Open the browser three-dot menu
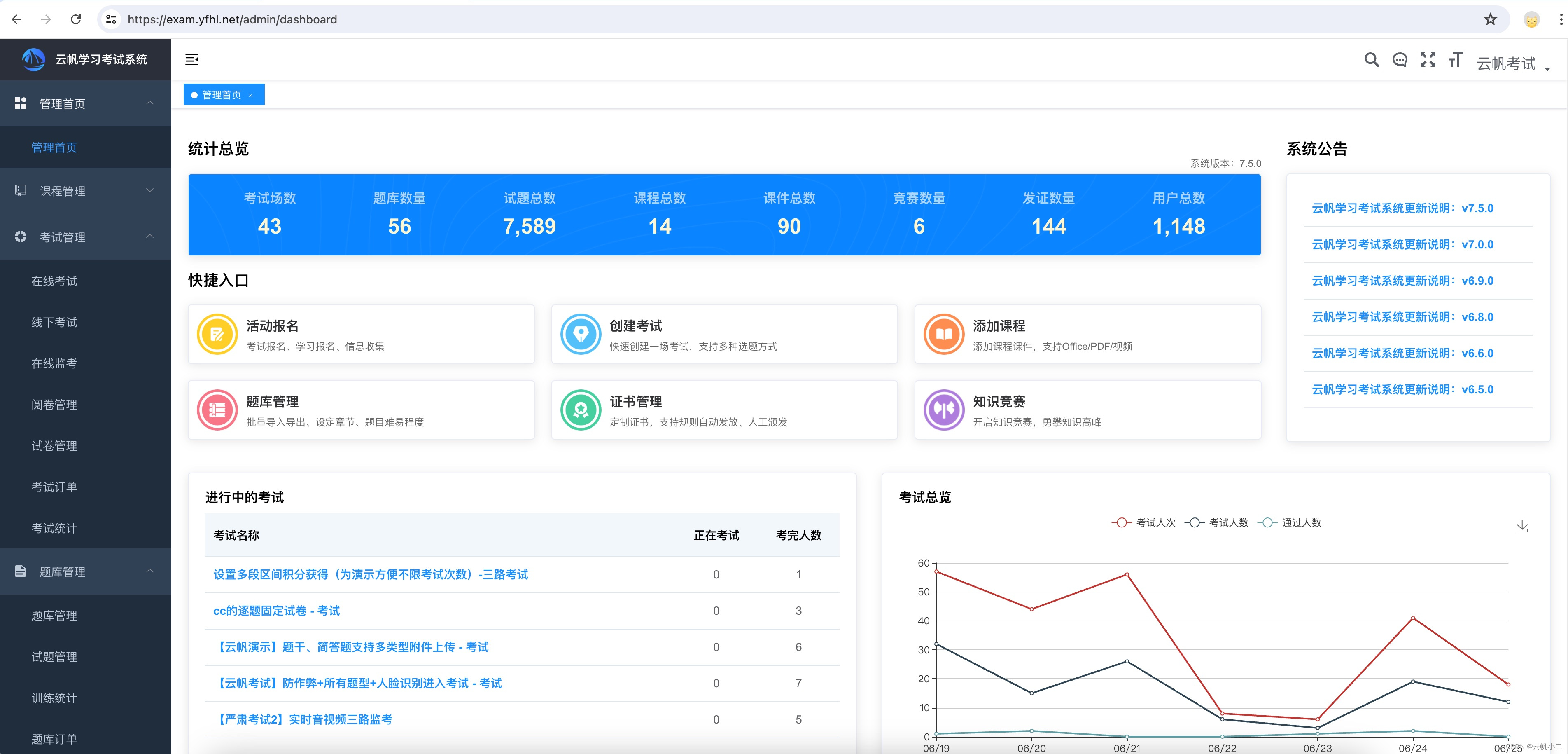1568x754 pixels. 1561,19
